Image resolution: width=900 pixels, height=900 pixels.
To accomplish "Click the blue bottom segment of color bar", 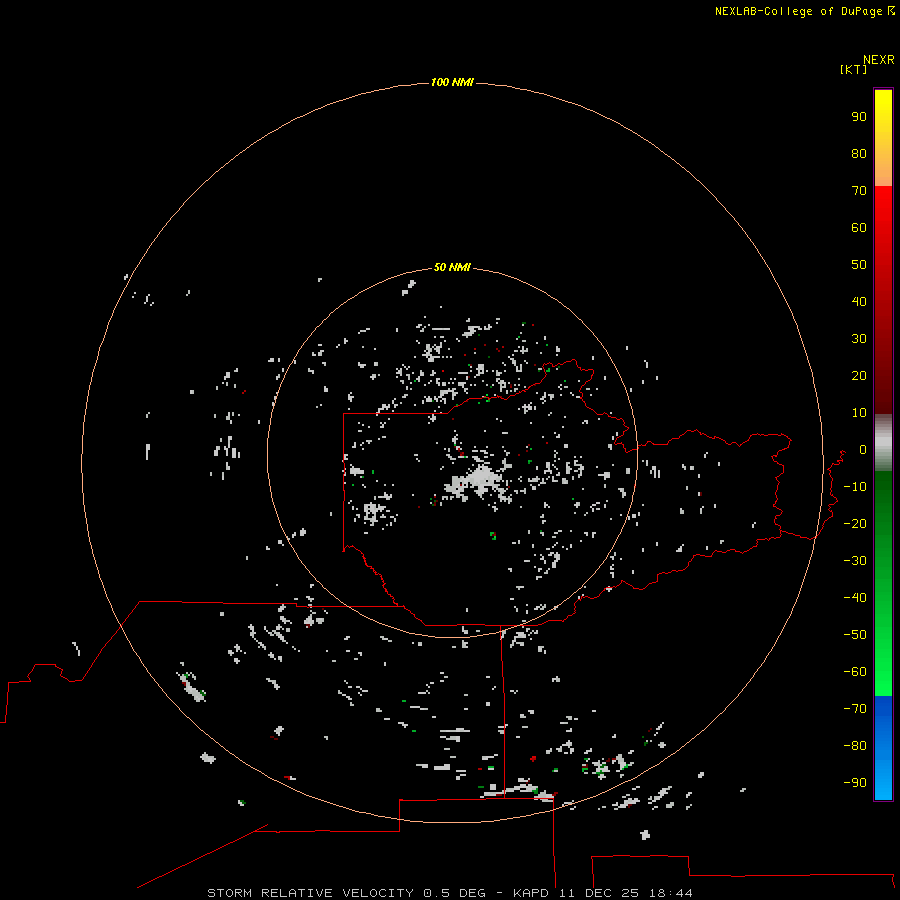I will (883, 747).
